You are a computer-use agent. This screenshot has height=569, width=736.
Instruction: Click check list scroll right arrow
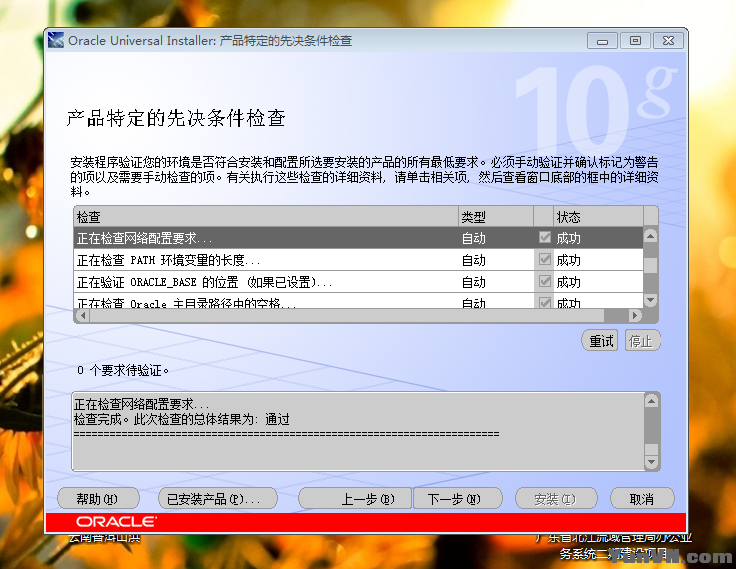click(635, 315)
